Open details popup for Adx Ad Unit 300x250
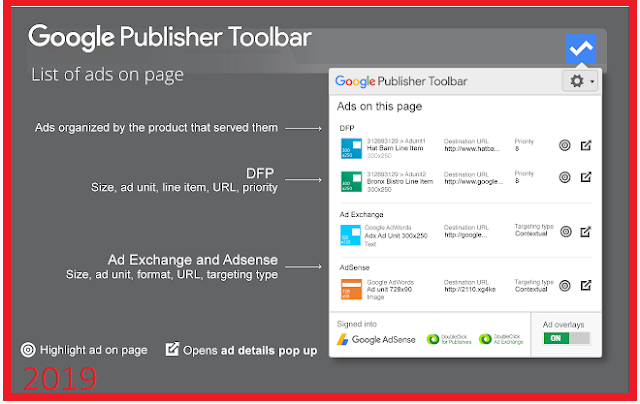Screen dimensions: 640x404 (x=586, y=232)
